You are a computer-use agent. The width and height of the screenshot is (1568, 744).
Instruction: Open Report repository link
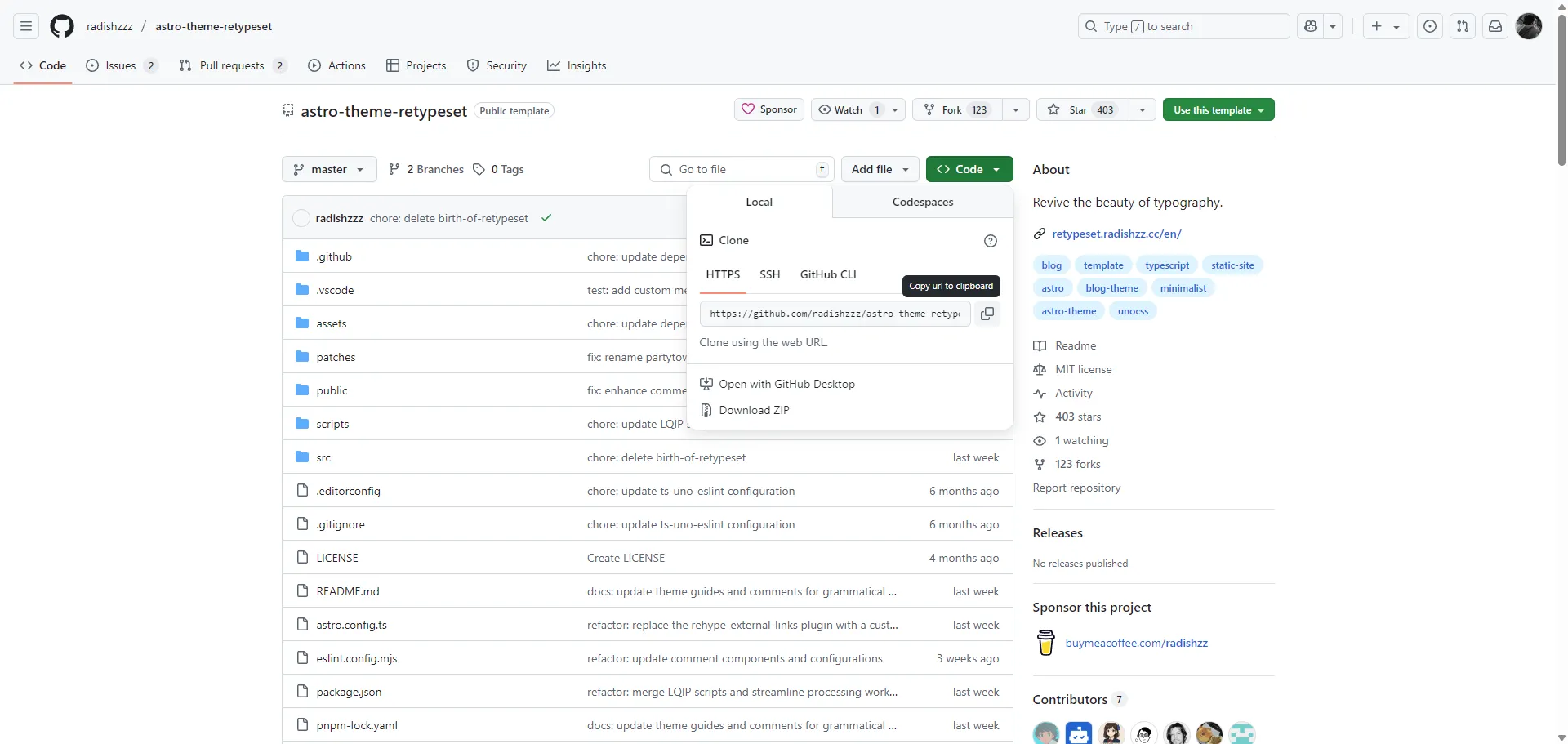tap(1076, 488)
